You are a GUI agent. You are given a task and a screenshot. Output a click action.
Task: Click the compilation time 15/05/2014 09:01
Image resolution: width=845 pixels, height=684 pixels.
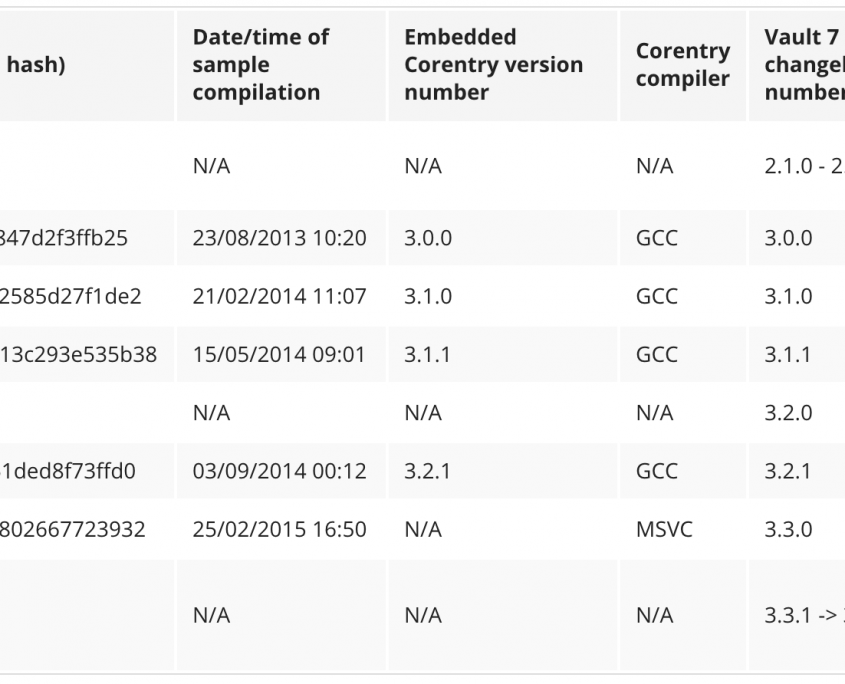279,354
